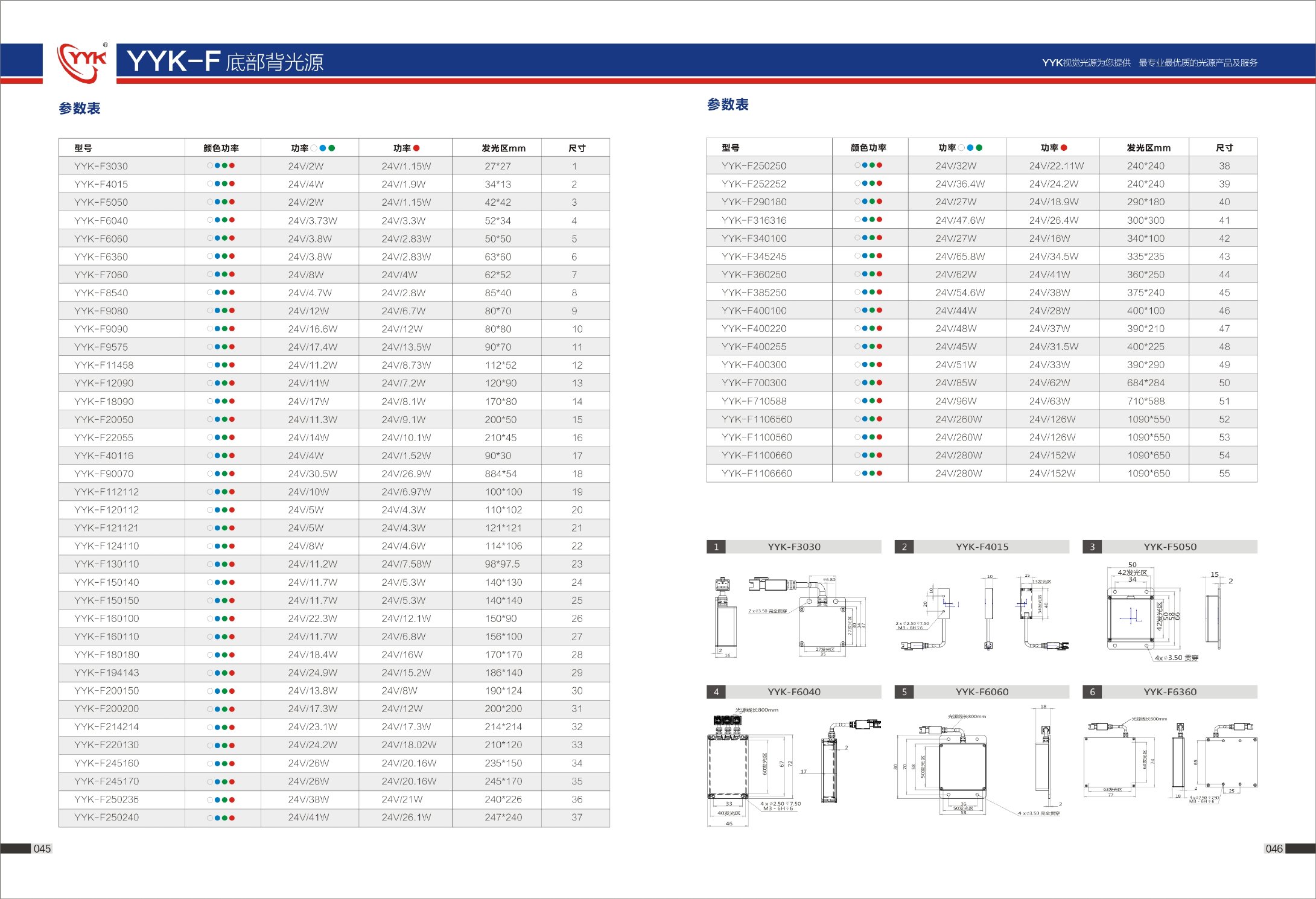Click the number 4 label above the F6040 drawing
This screenshot has width=1316, height=899.
[x=716, y=691]
